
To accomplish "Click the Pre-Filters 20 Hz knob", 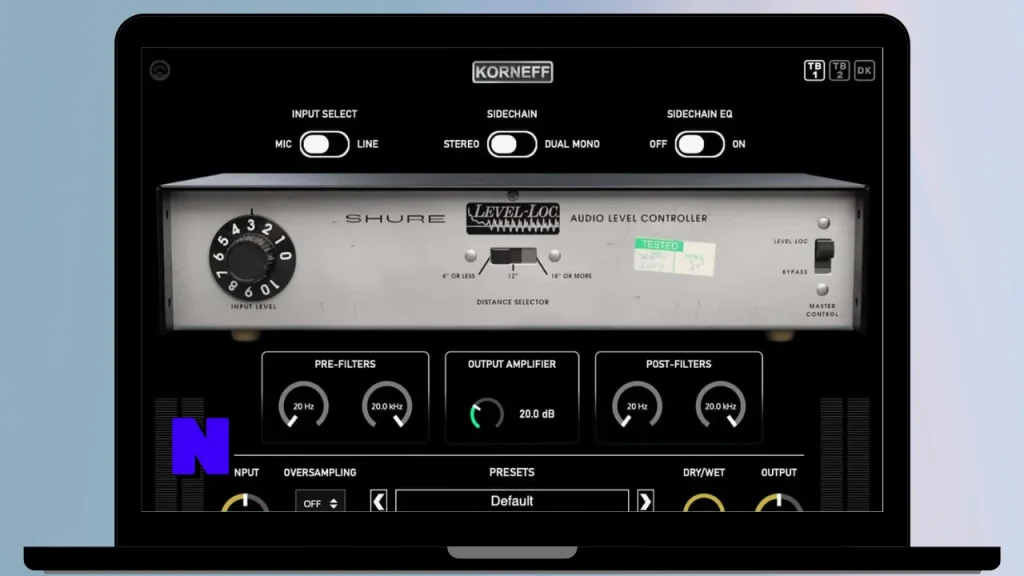I will point(304,406).
